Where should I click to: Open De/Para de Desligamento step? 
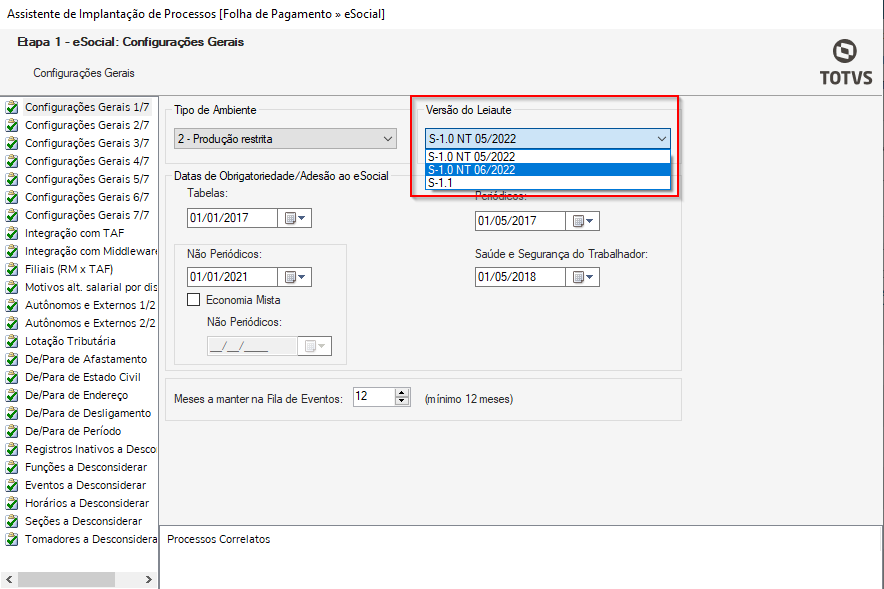tap(88, 414)
